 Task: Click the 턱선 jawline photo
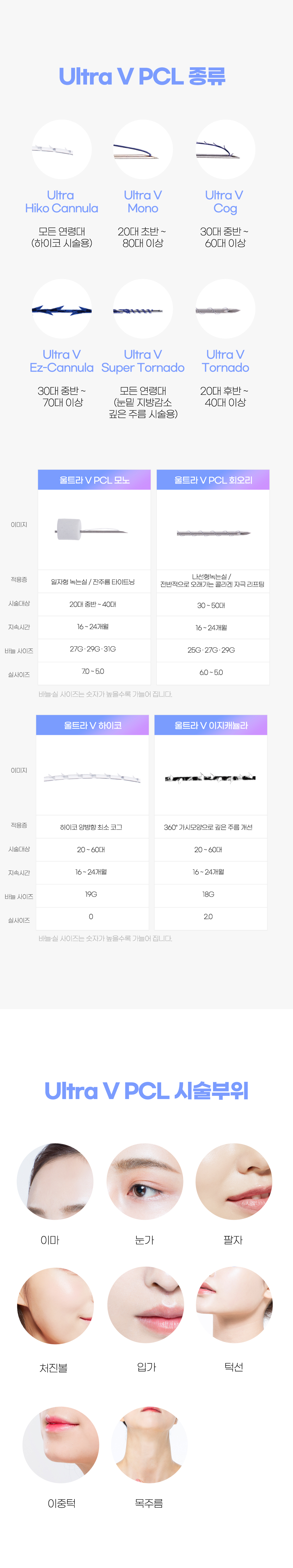pyautogui.click(x=234, y=1306)
